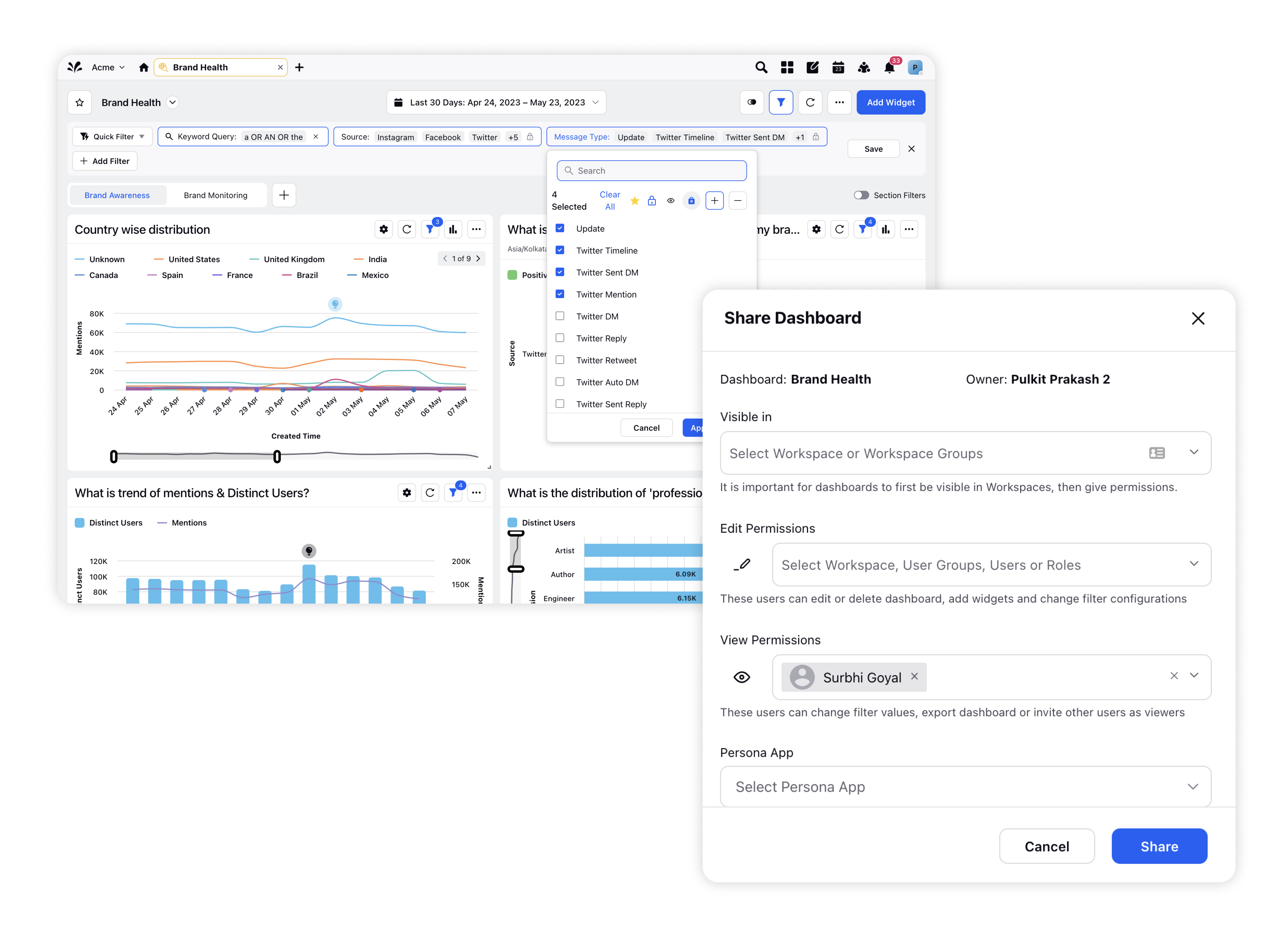
Task: Click the time range slider handle
Action: pyautogui.click(x=277, y=456)
